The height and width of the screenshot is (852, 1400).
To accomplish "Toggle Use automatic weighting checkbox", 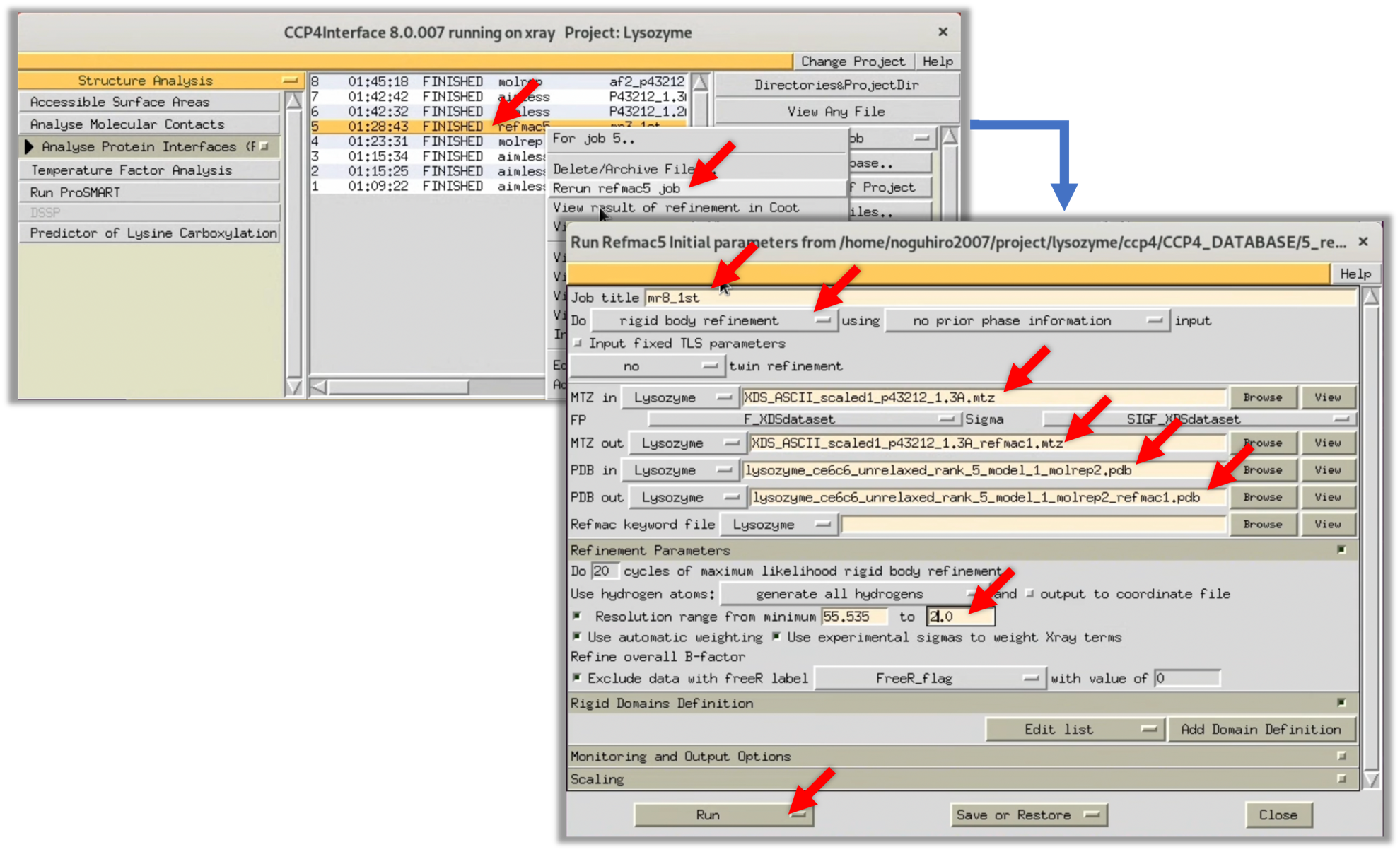I will [x=578, y=637].
